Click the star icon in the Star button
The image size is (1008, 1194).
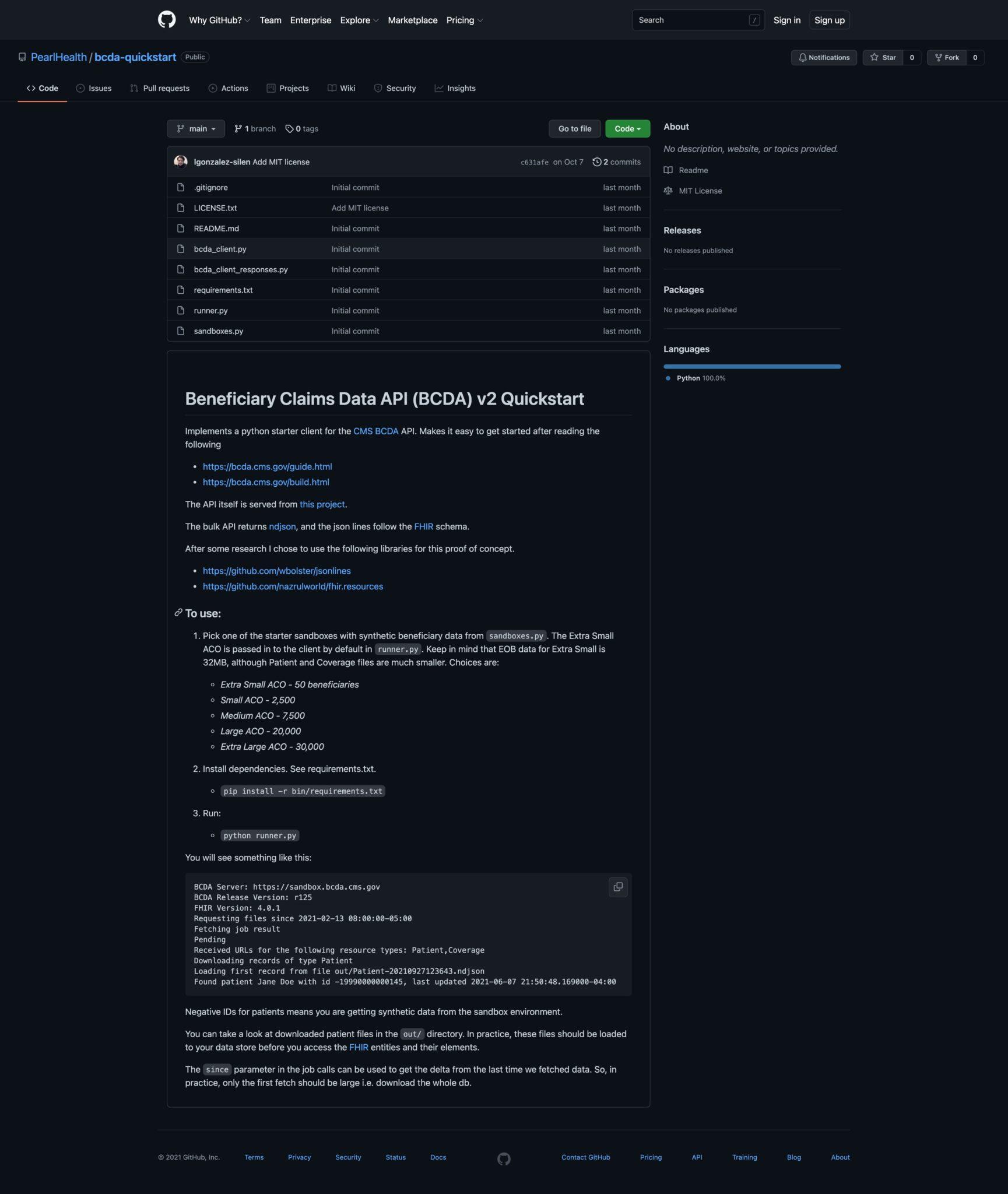pos(874,57)
